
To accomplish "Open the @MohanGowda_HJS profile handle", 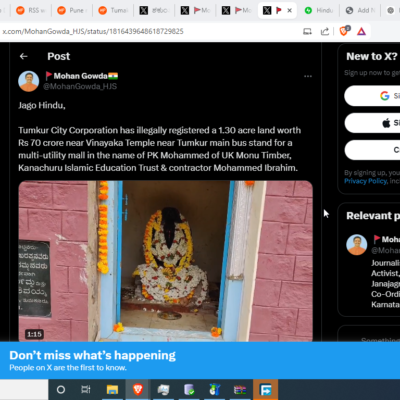I will [80, 86].
